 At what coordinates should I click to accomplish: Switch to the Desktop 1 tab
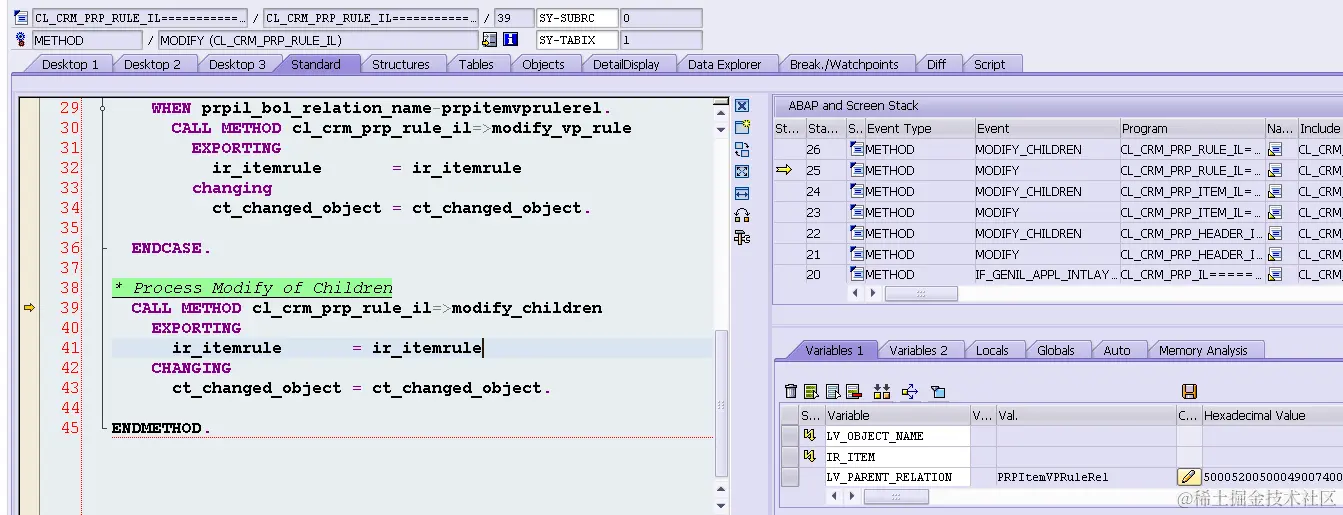70,64
